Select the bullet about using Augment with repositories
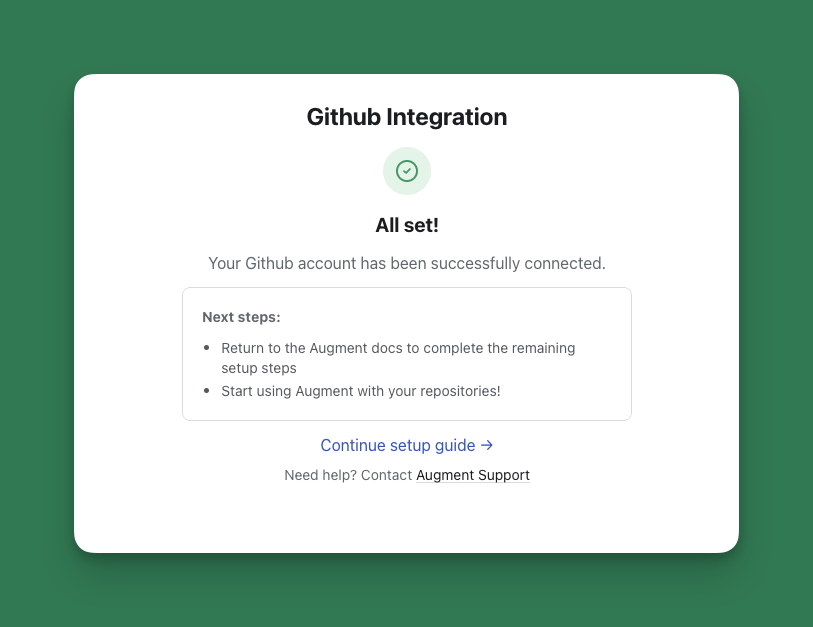This screenshot has width=813, height=627. [x=360, y=391]
